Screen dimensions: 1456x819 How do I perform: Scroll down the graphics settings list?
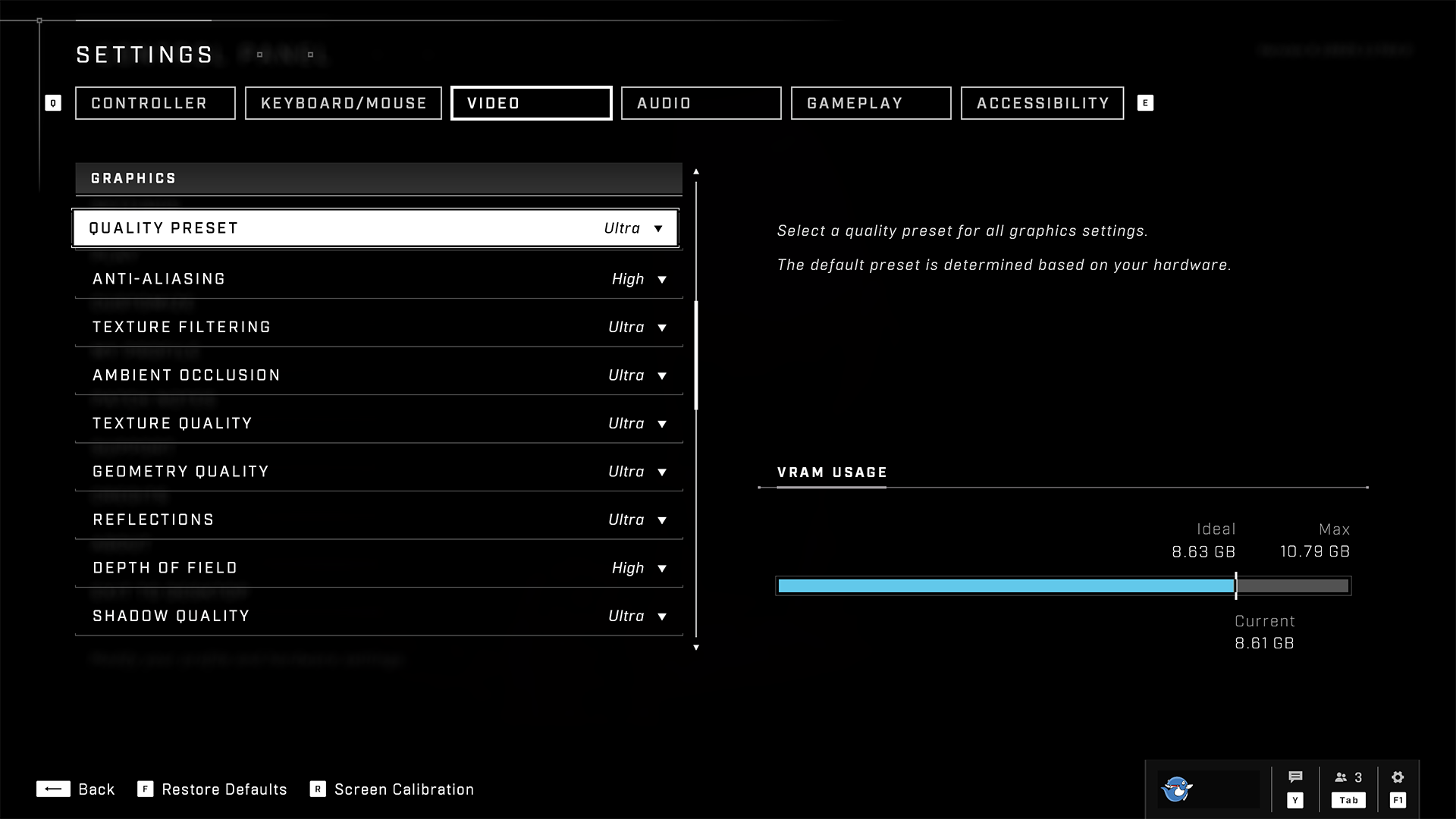point(697,647)
